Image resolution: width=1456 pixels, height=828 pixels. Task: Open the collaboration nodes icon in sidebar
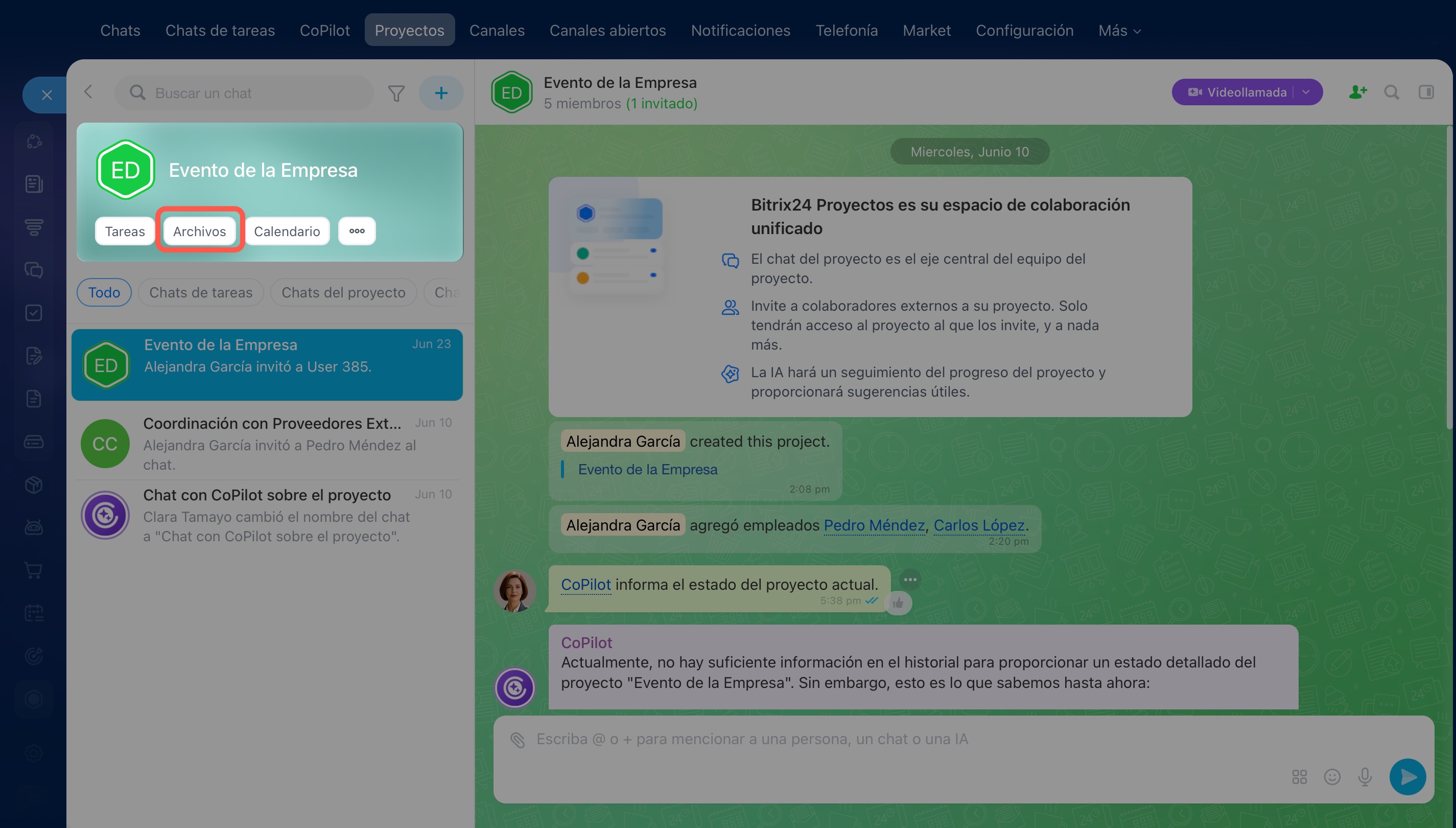pyautogui.click(x=34, y=141)
